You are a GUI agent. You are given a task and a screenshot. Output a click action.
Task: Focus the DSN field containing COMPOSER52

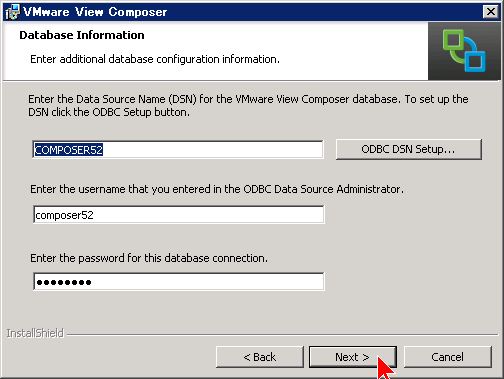(178, 150)
